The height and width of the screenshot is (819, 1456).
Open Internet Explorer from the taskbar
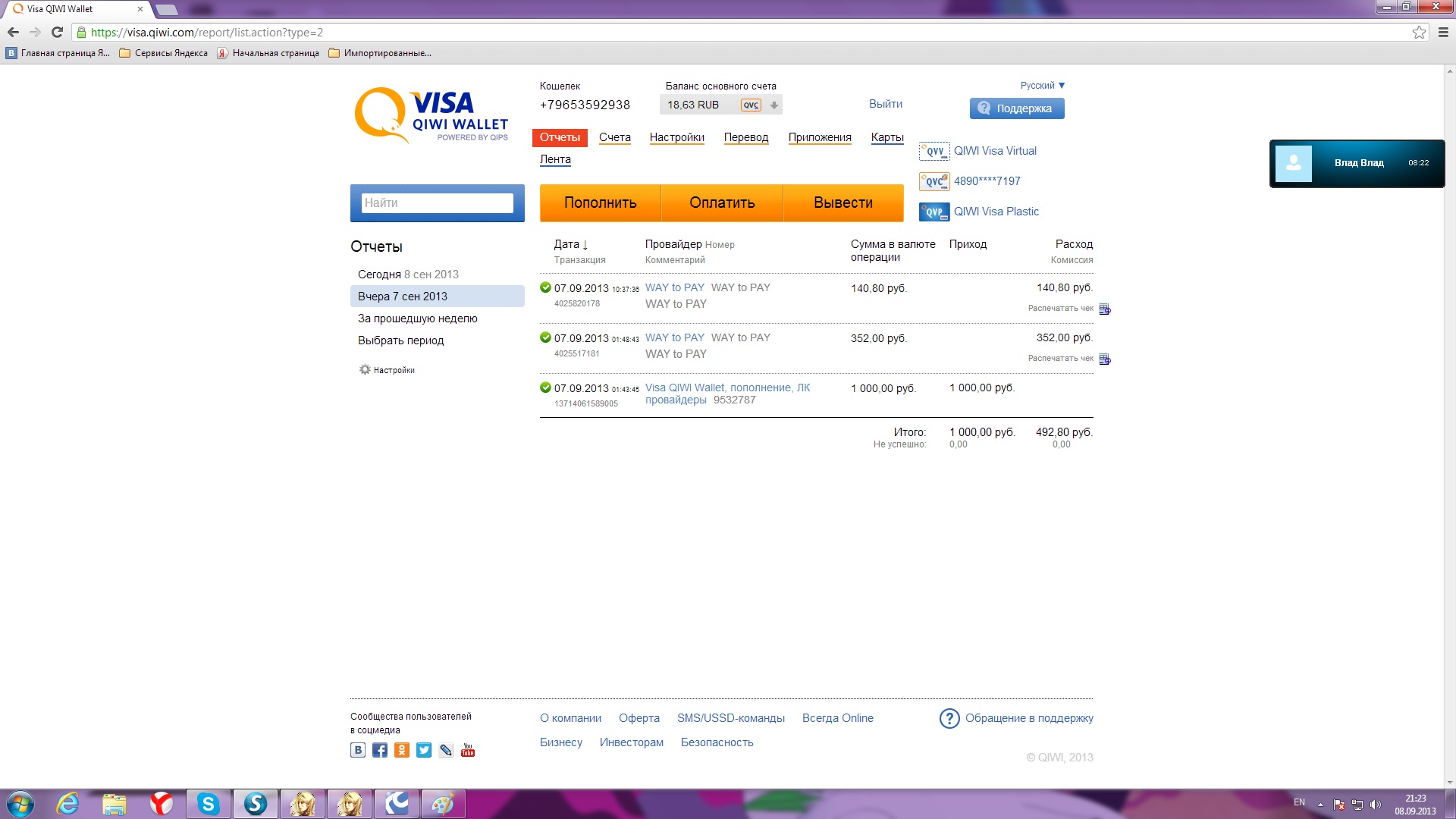67,804
